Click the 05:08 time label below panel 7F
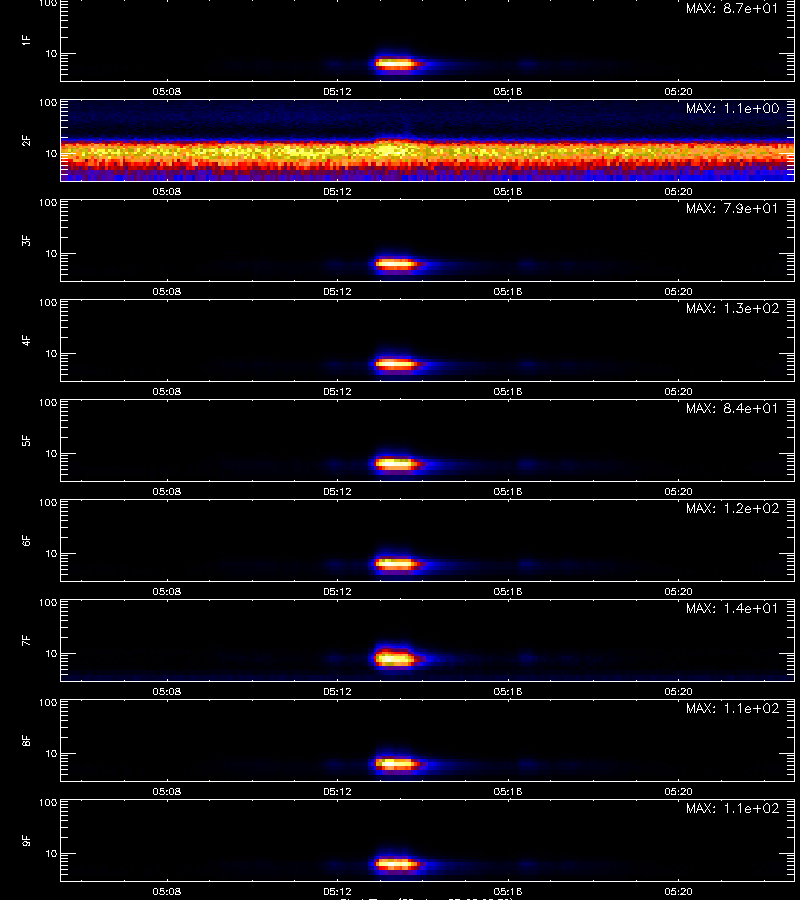The height and width of the screenshot is (900, 800). [166, 692]
